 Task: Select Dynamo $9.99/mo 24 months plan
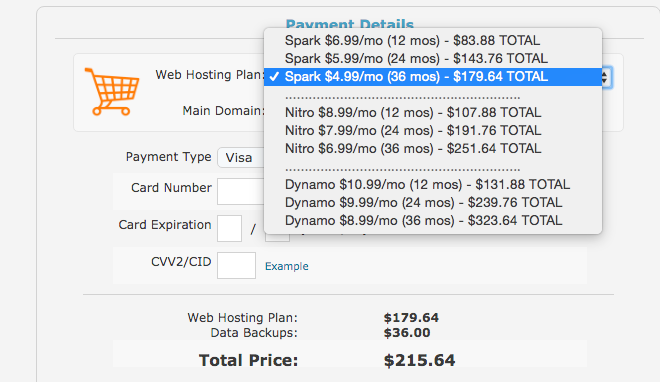pos(433,203)
